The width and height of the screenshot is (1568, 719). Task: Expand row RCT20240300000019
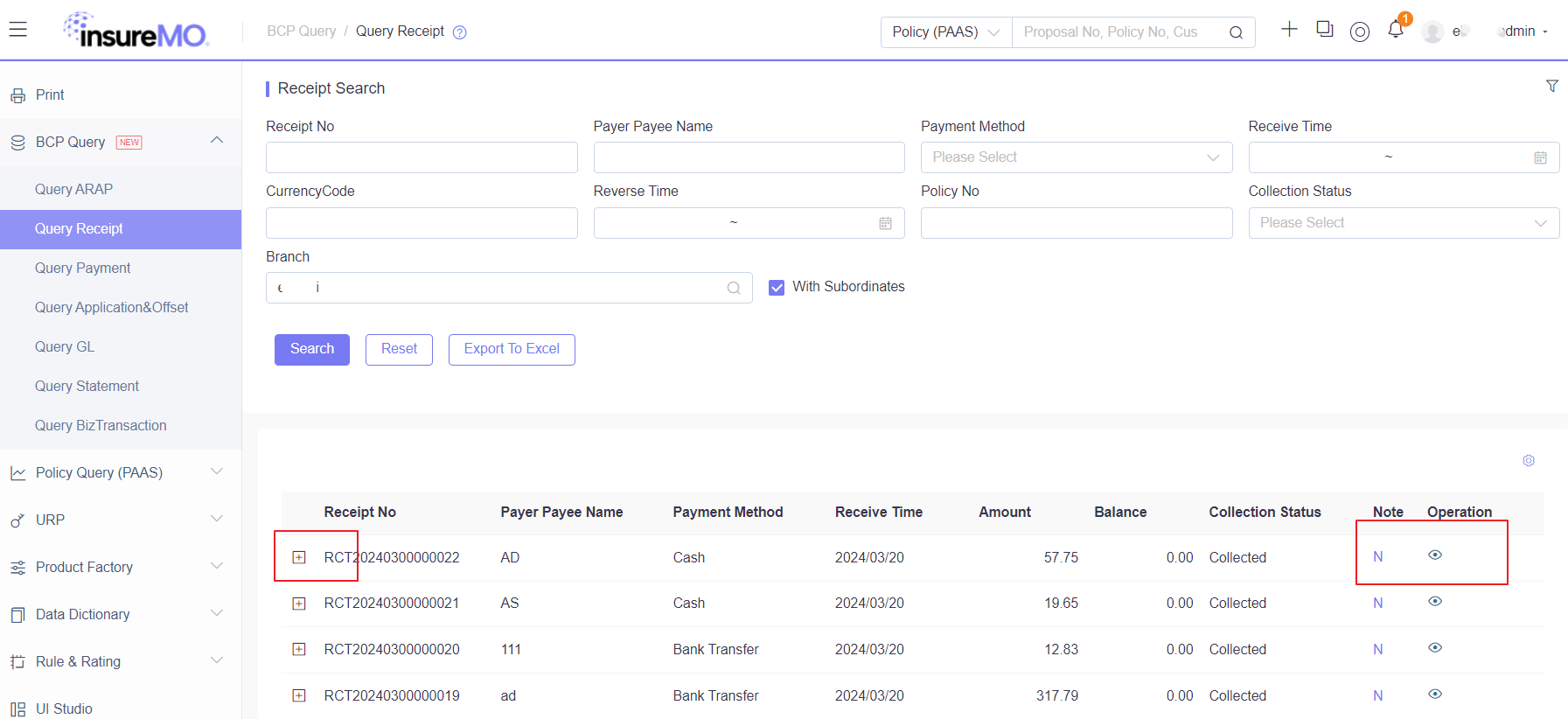click(x=299, y=695)
